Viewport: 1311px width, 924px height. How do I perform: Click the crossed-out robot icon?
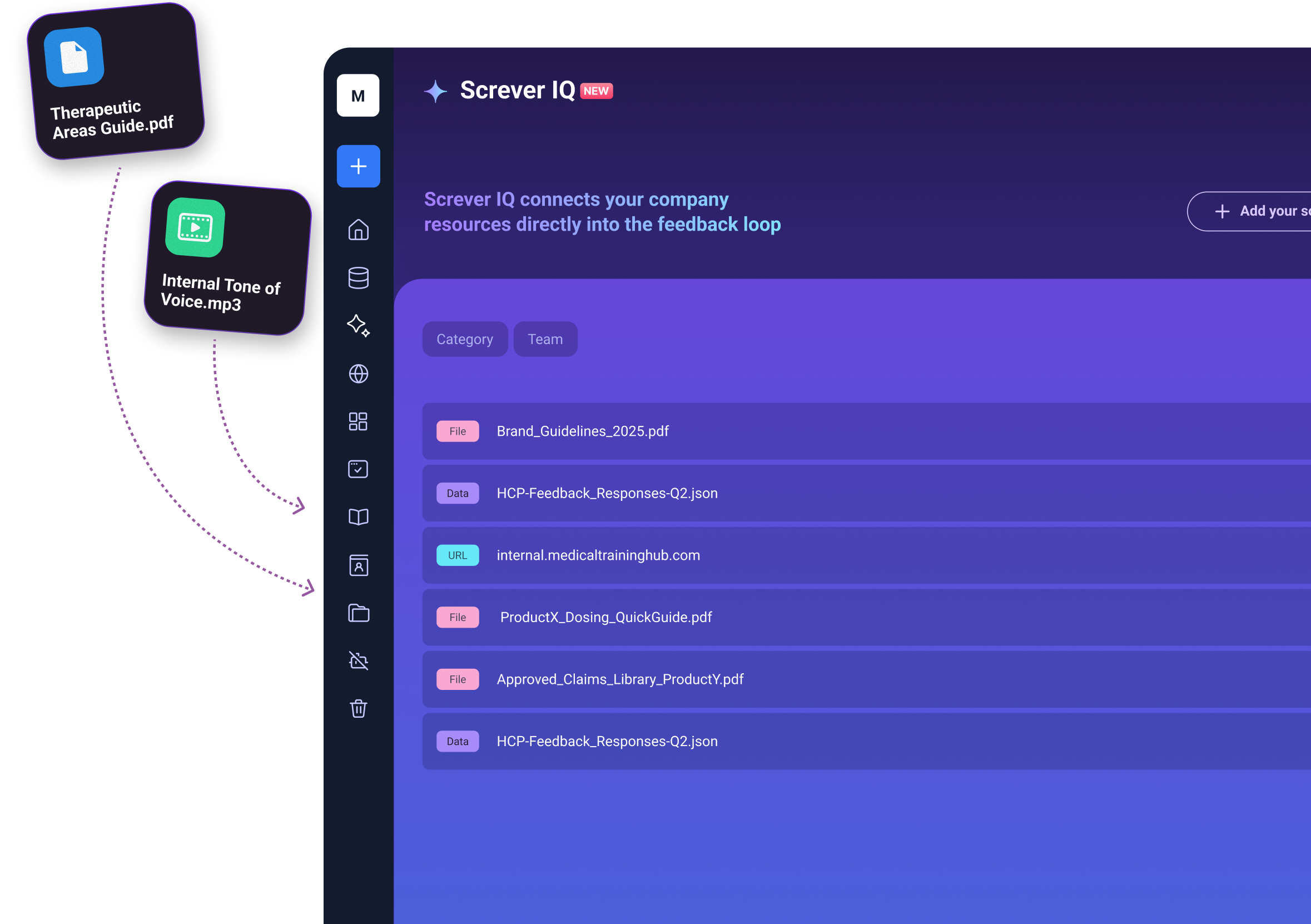(x=358, y=660)
